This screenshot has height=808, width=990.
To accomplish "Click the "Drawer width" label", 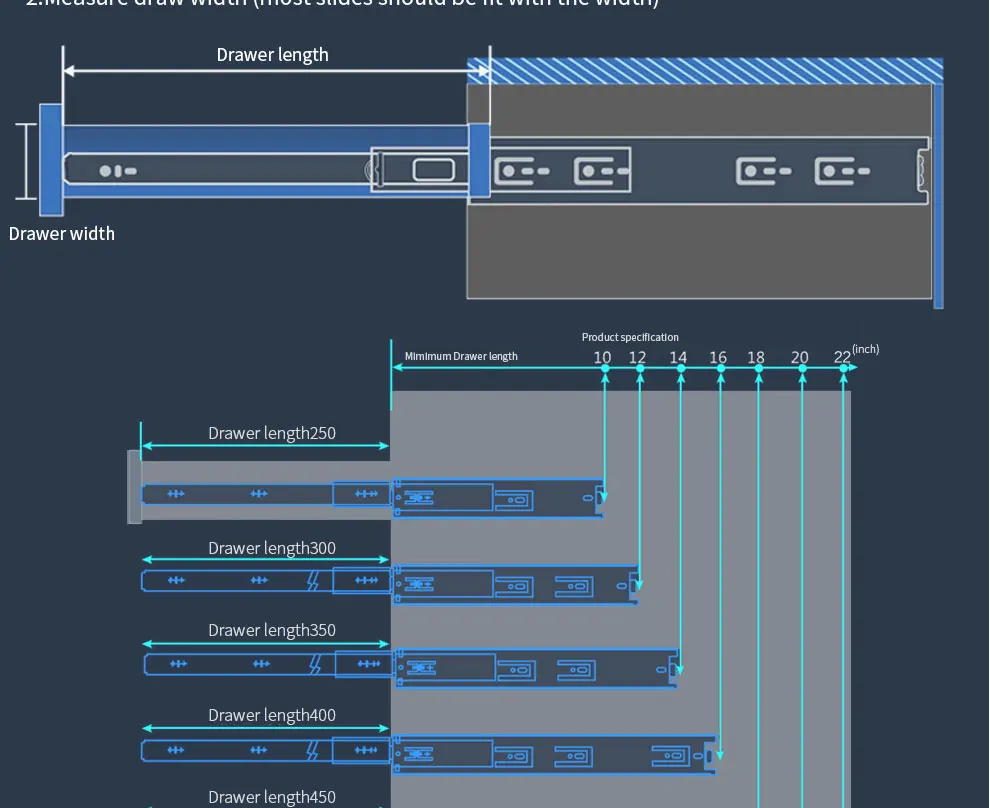I will [x=62, y=234].
